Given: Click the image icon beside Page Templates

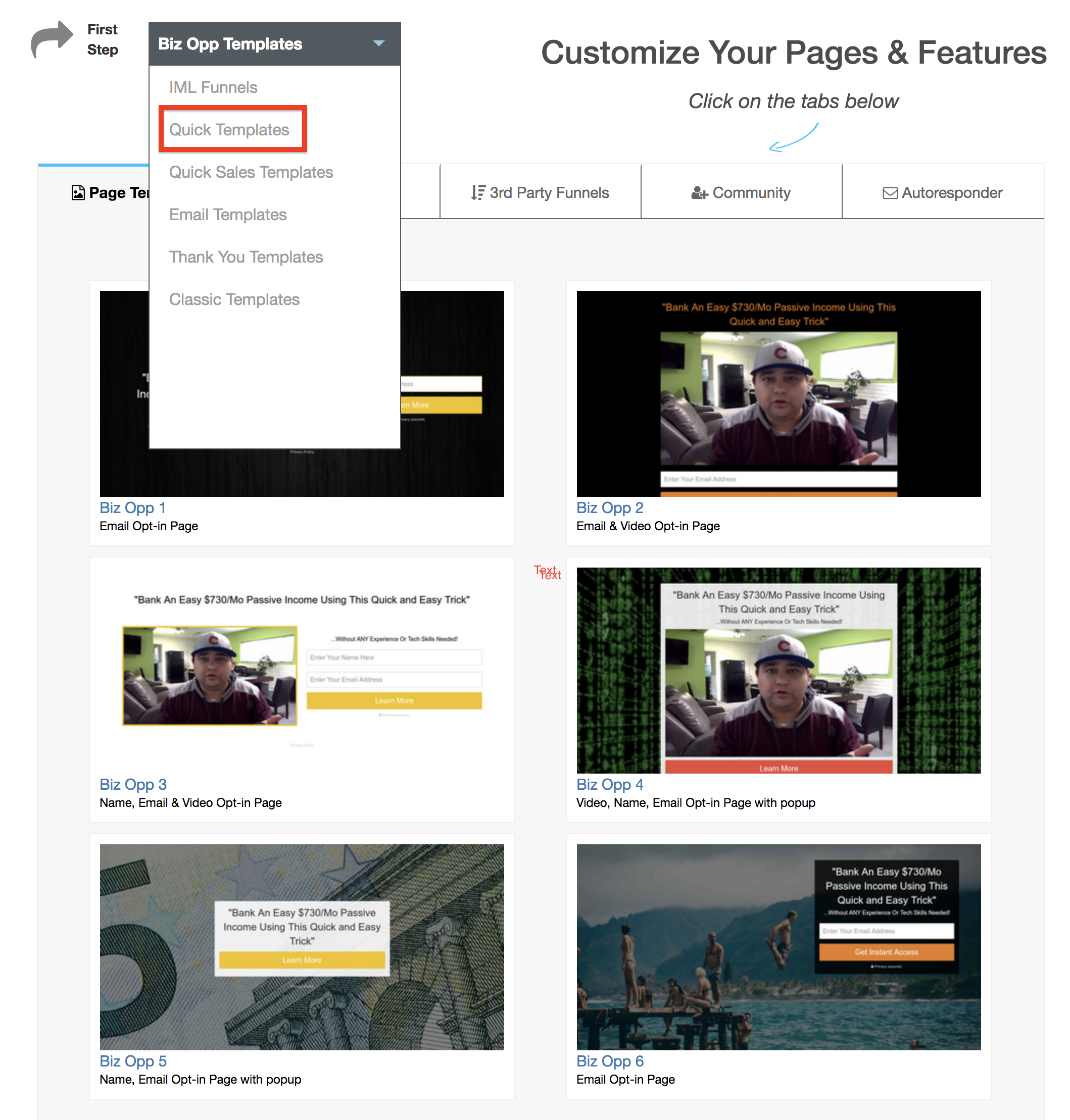Looking at the screenshot, I should tap(78, 193).
